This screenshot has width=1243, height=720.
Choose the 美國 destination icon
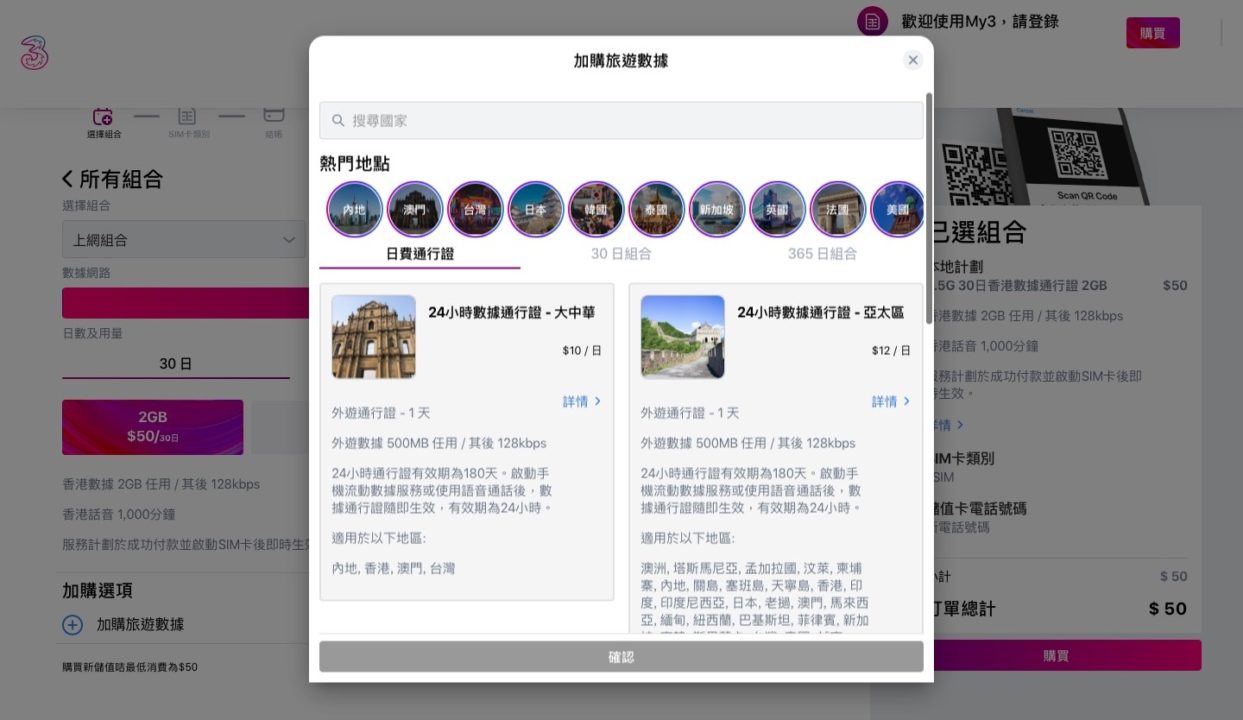897,210
